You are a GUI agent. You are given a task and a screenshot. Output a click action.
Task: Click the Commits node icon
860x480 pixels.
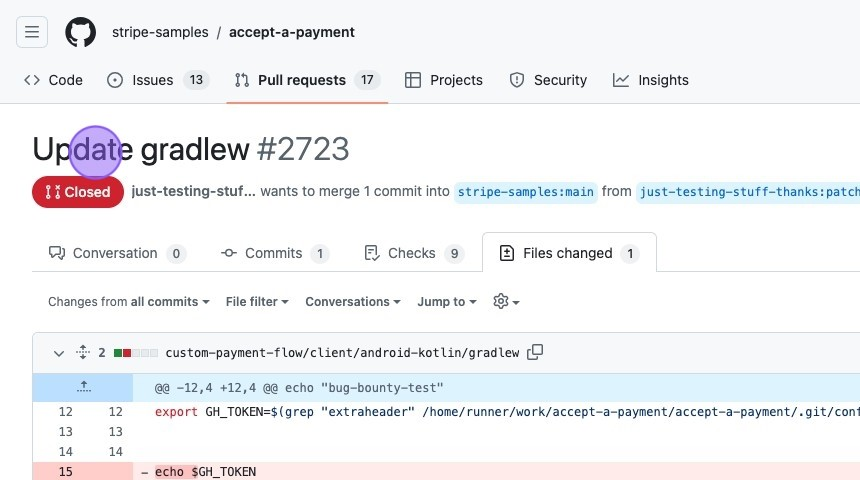tap(229, 253)
